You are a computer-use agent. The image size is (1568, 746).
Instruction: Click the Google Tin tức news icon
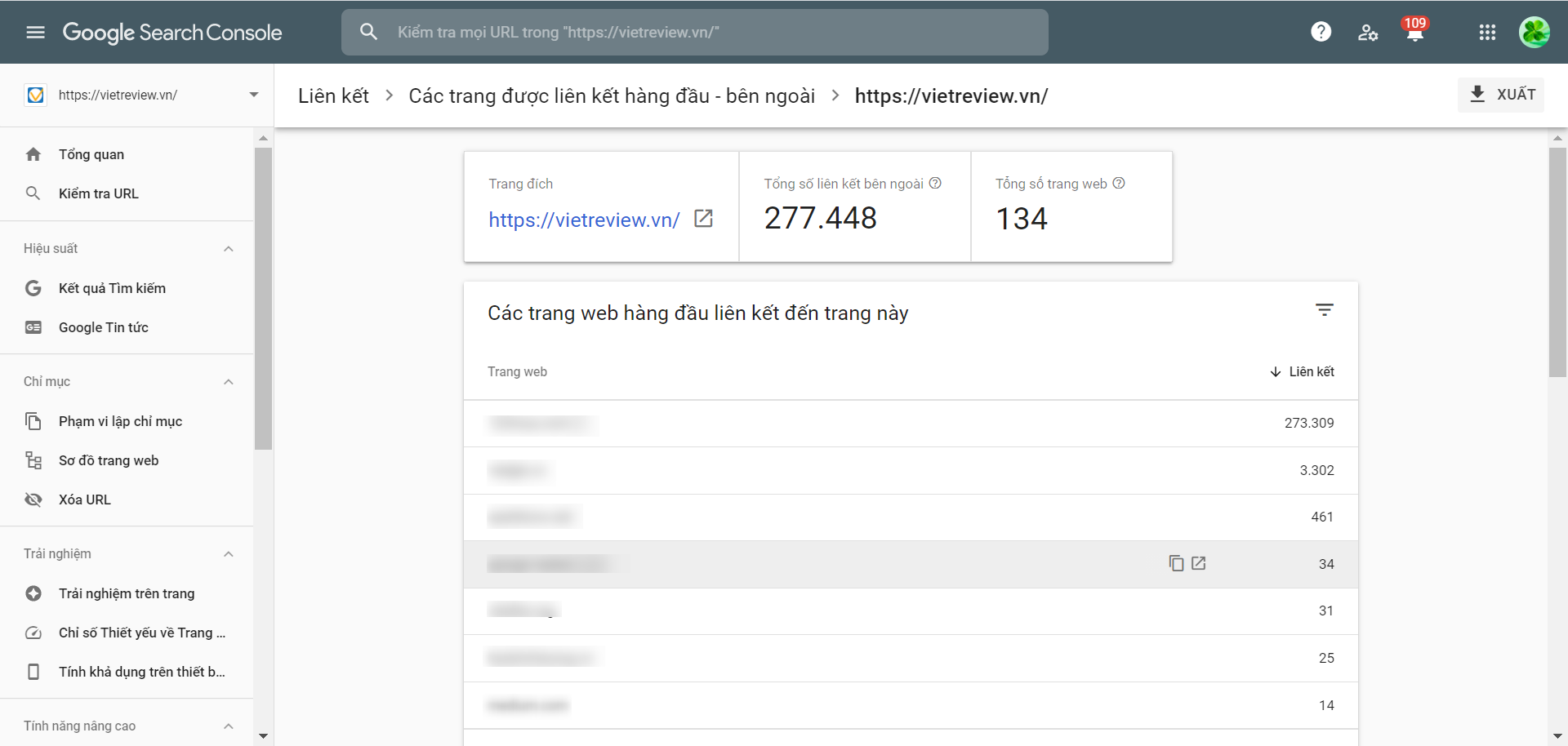[x=33, y=327]
